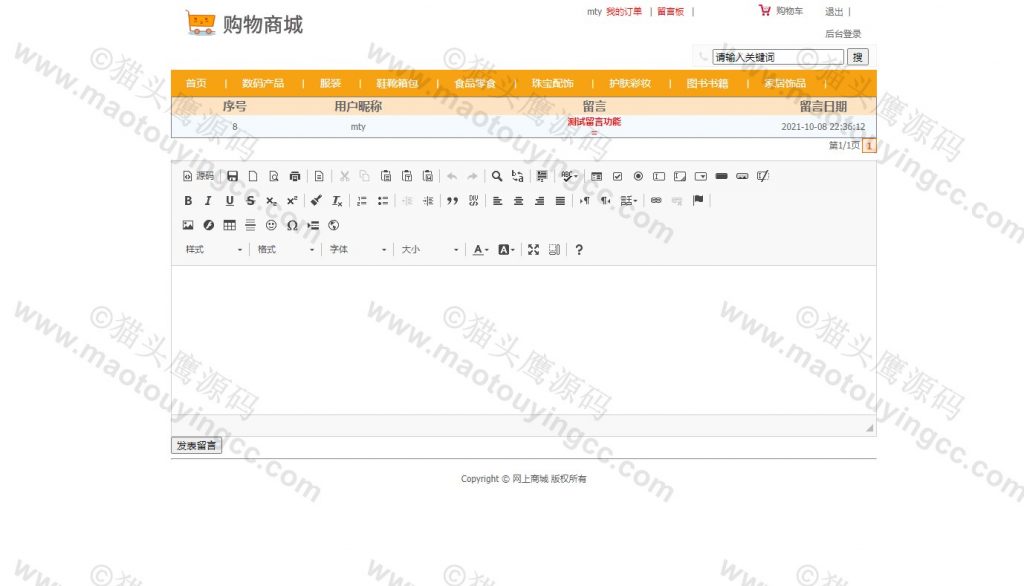This screenshot has width=1024, height=586.
Task: Open the Templates icon in editor
Action: [x=319, y=176]
